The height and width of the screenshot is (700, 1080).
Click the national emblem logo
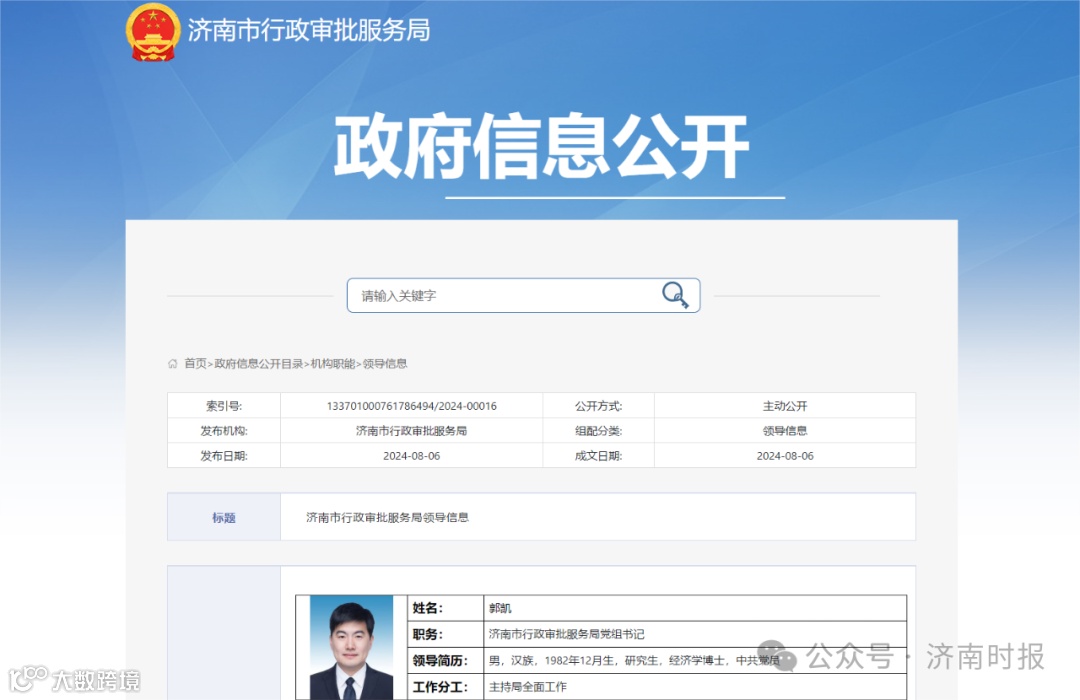pyautogui.click(x=153, y=31)
